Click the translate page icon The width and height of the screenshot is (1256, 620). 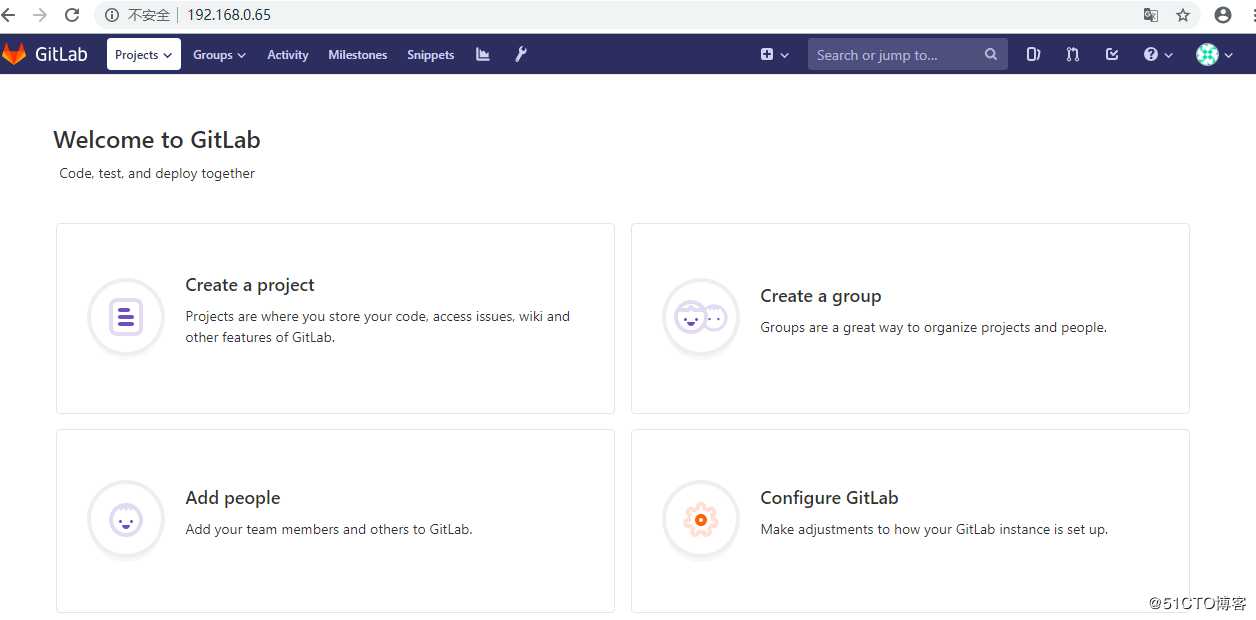[x=1151, y=15]
